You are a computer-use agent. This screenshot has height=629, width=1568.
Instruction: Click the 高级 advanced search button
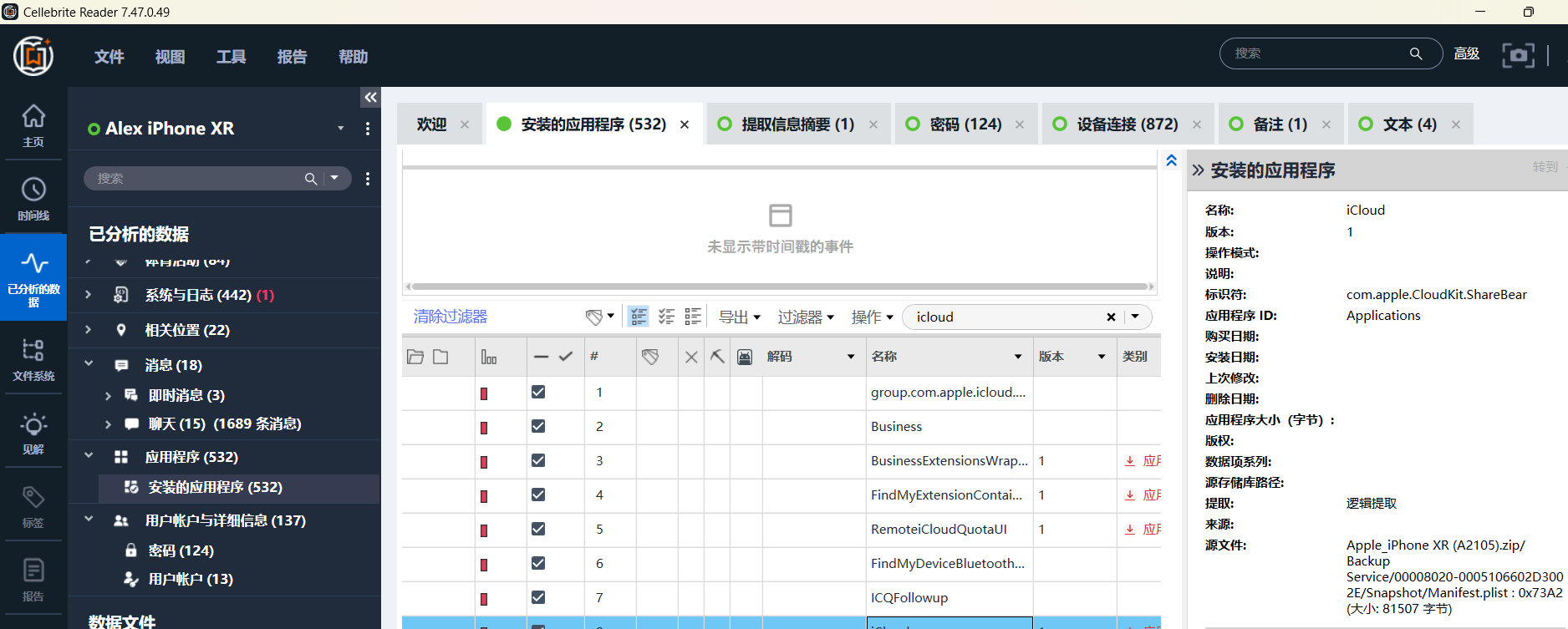(1467, 53)
